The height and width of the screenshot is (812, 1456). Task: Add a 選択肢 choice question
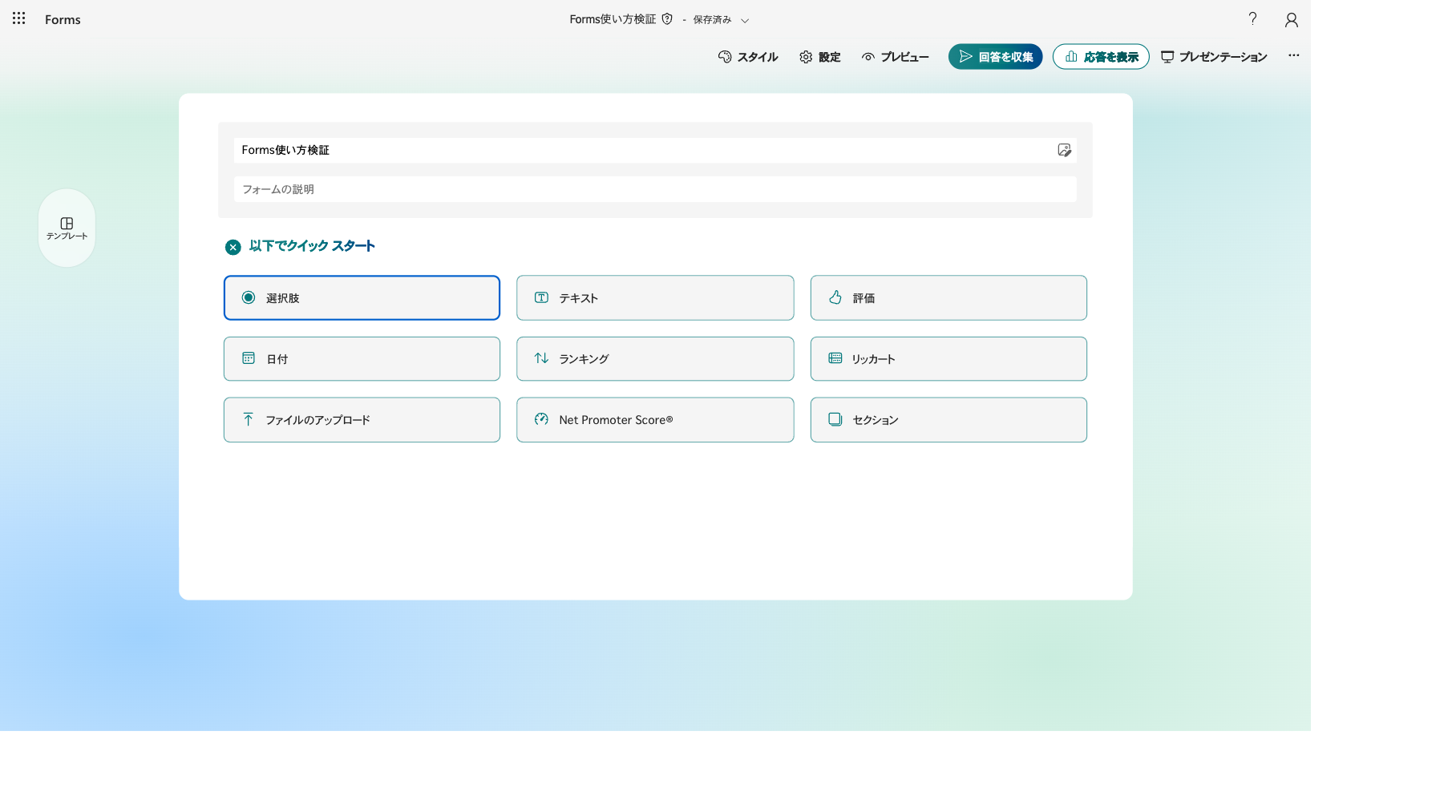click(362, 297)
